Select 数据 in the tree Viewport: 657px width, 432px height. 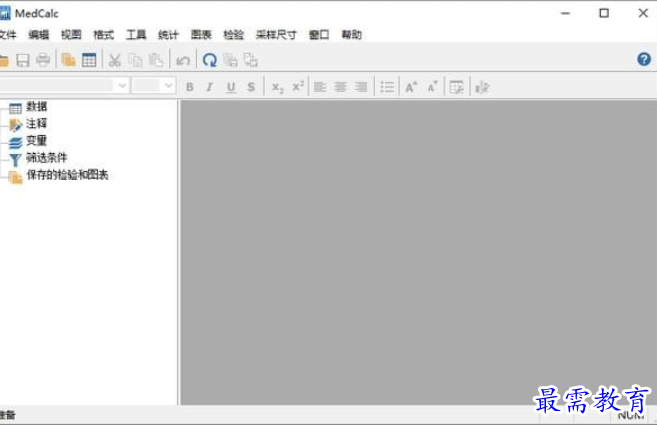pos(36,107)
